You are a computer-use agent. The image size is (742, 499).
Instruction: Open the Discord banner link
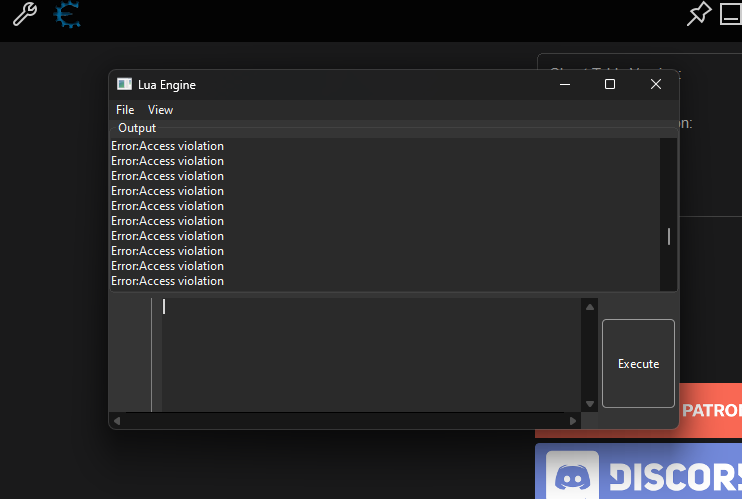click(x=638, y=471)
